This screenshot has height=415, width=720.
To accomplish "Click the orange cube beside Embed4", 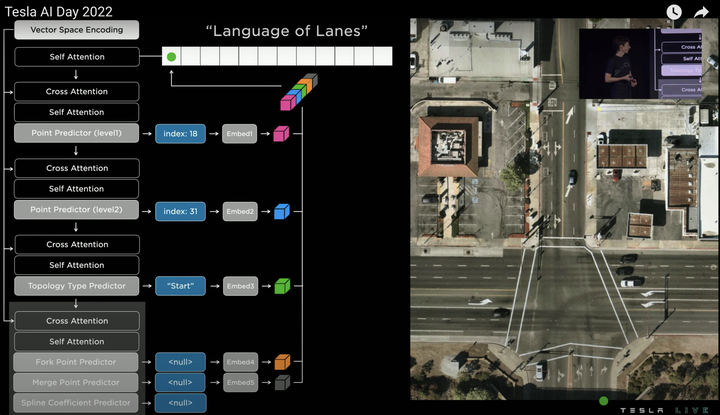I will click(x=282, y=362).
